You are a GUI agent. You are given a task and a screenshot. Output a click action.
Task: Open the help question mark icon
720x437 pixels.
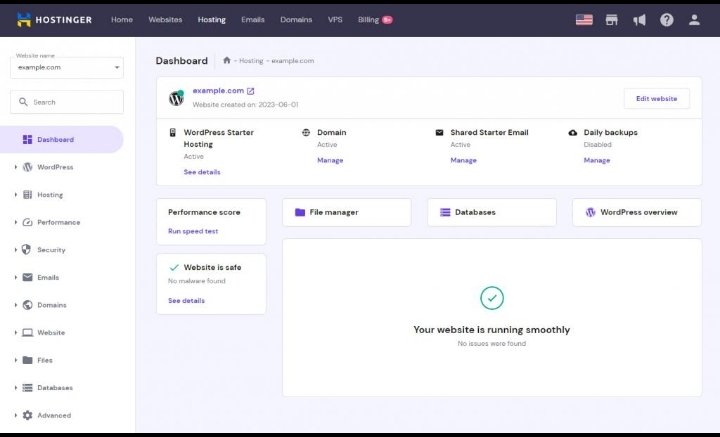(666, 20)
